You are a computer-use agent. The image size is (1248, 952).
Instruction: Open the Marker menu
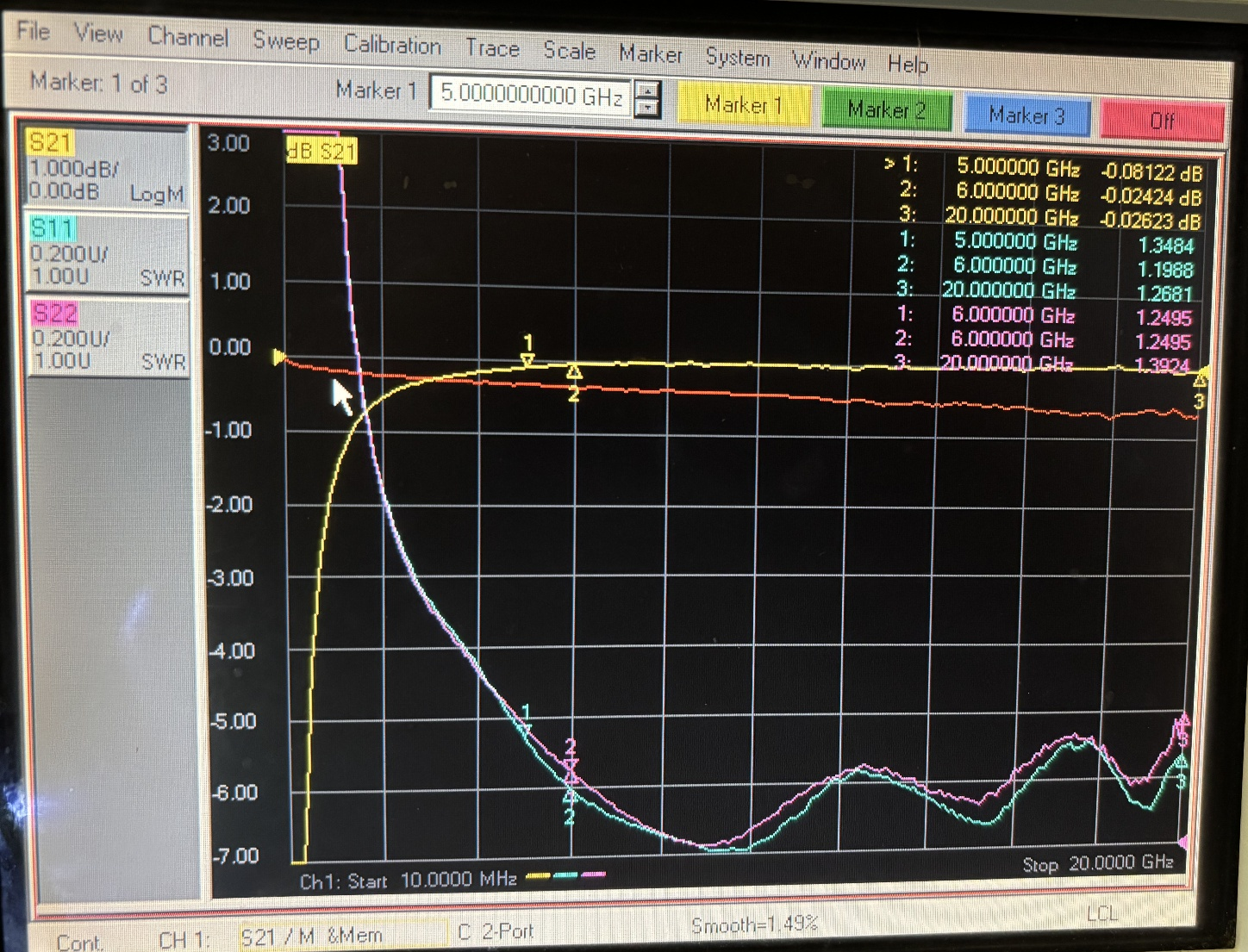pos(651,55)
